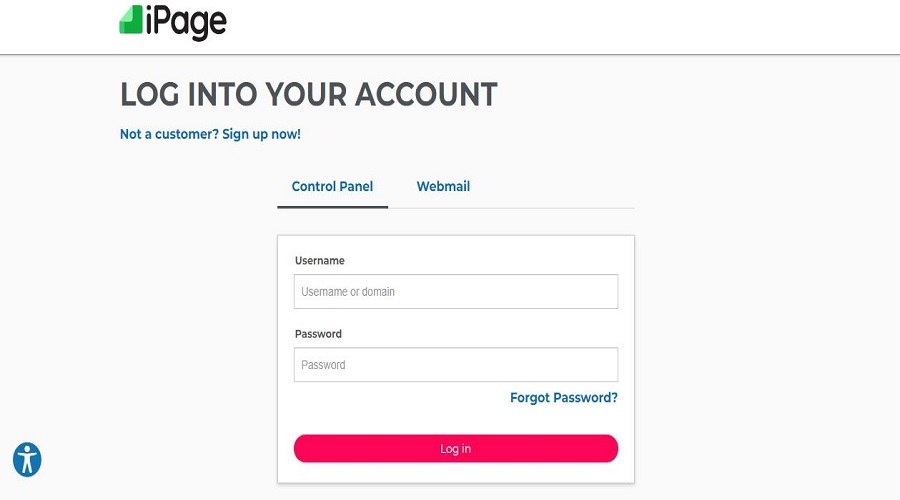Click the Password label above the field
The image size is (900, 500).
318,334
